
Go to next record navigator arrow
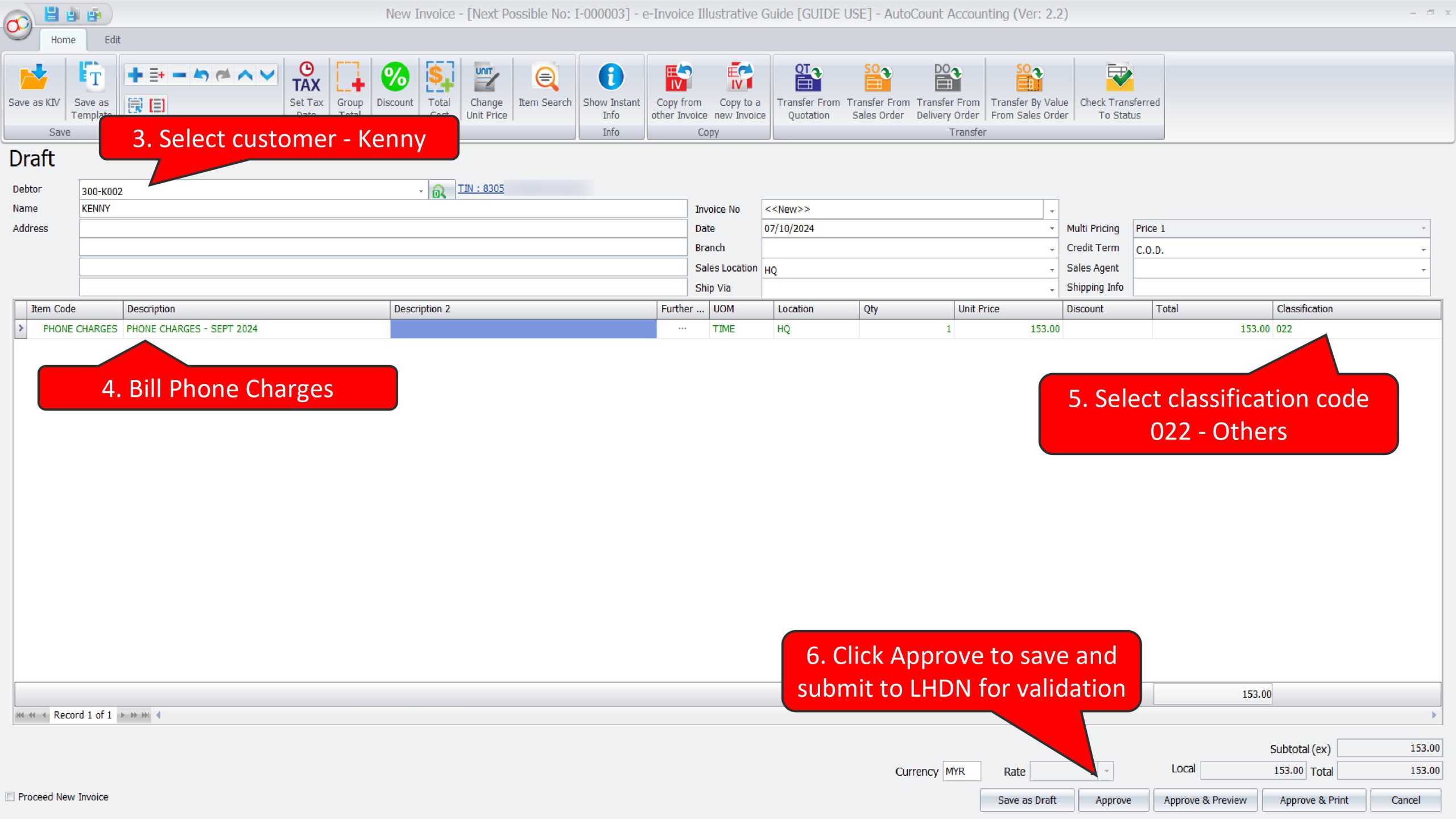122,715
